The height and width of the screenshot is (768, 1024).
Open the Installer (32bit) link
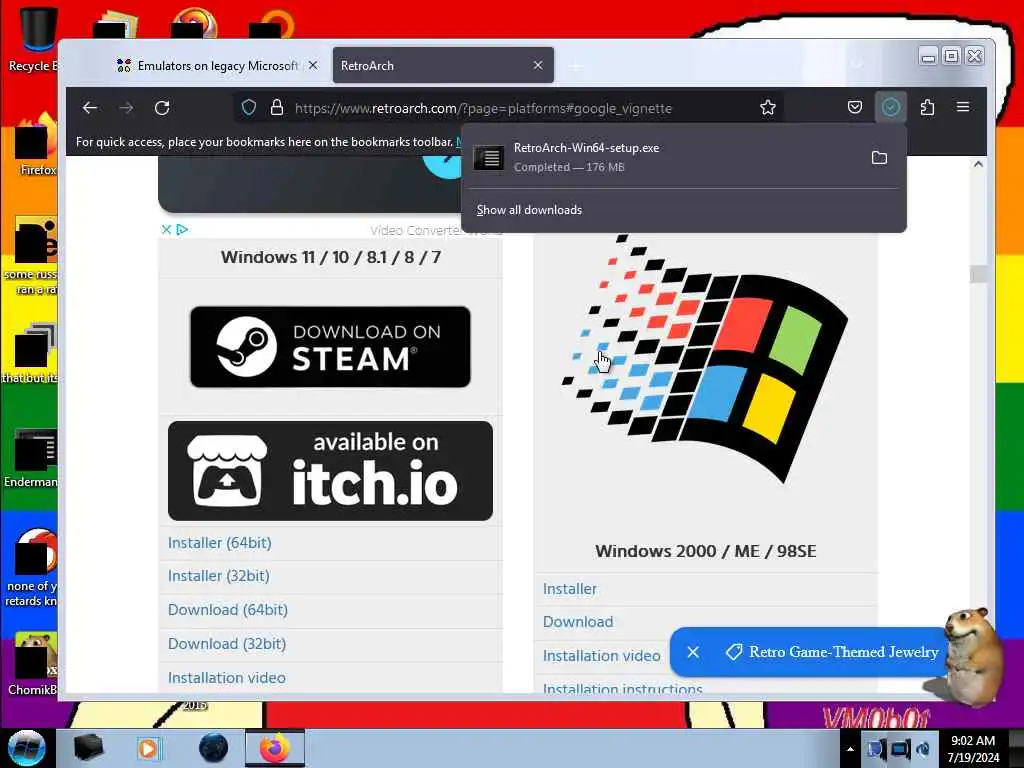click(219, 576)
